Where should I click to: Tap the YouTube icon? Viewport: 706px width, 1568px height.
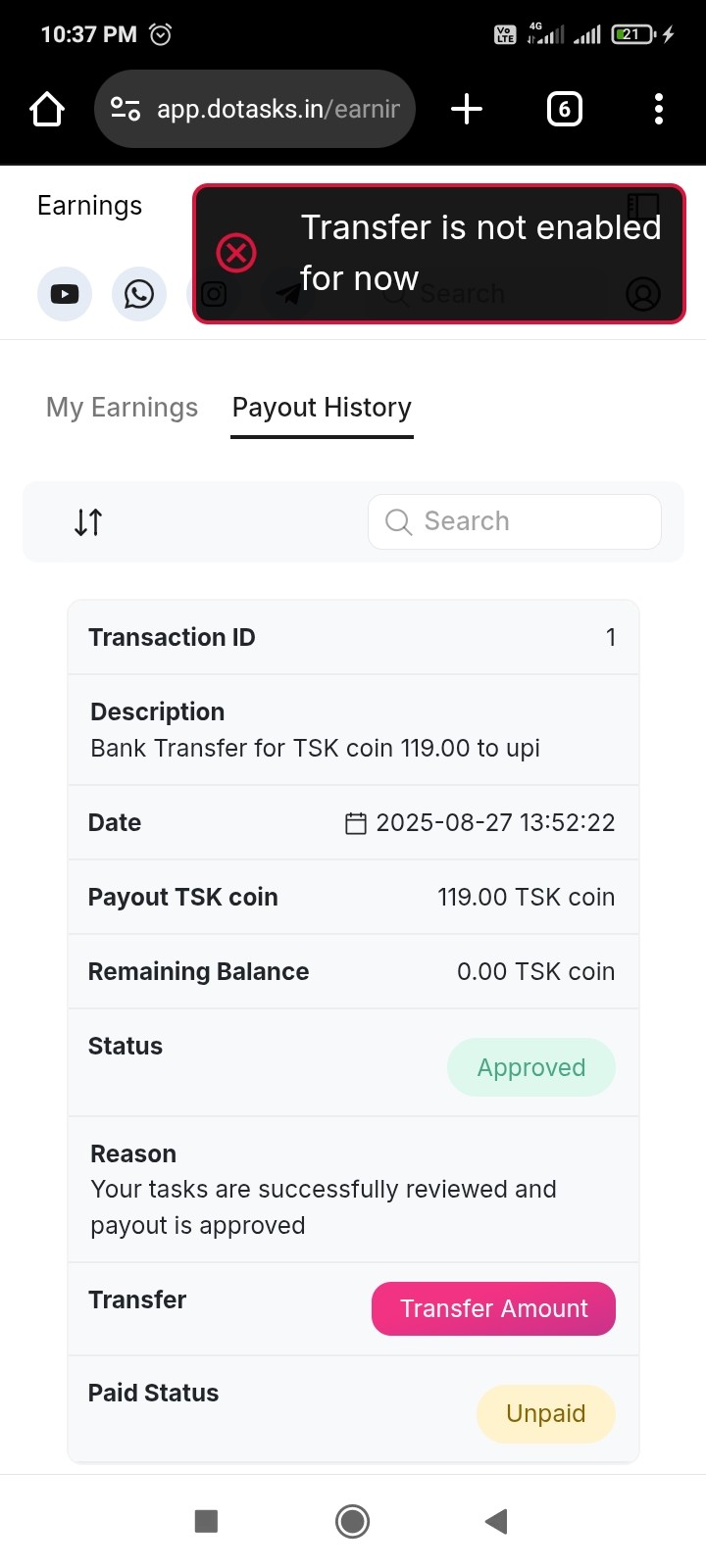point(65,293)
